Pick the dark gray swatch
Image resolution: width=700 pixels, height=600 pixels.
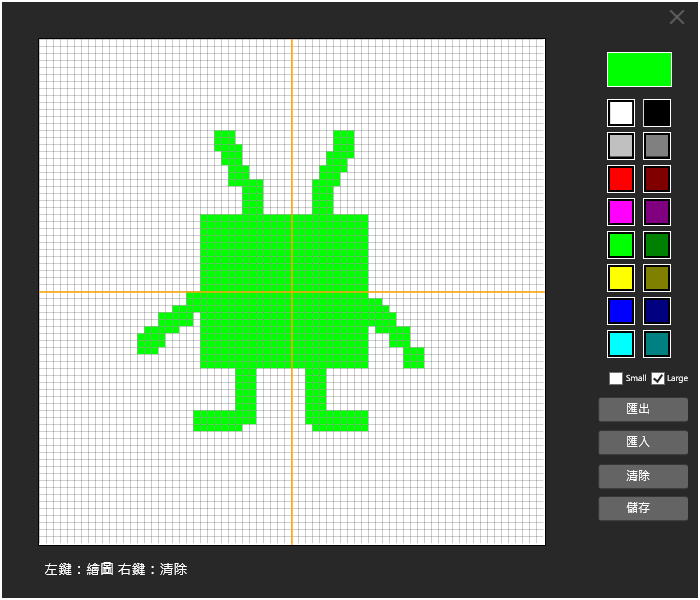pyautogui.click(x=657, y=146)
